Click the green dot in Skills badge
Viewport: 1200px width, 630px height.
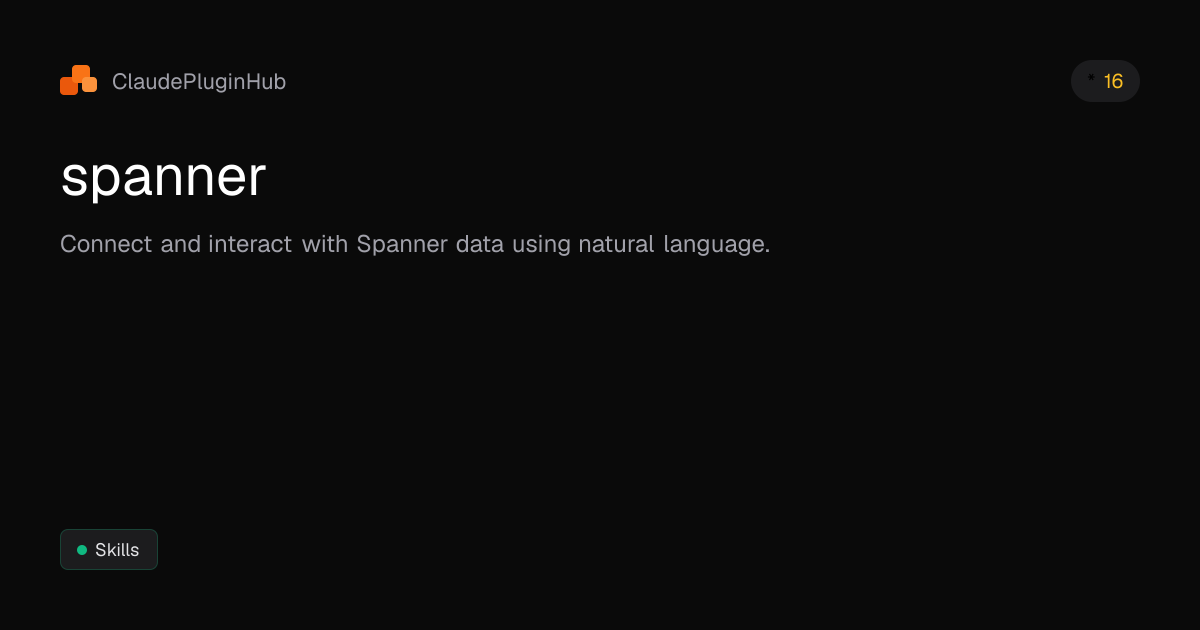(82, 550)
